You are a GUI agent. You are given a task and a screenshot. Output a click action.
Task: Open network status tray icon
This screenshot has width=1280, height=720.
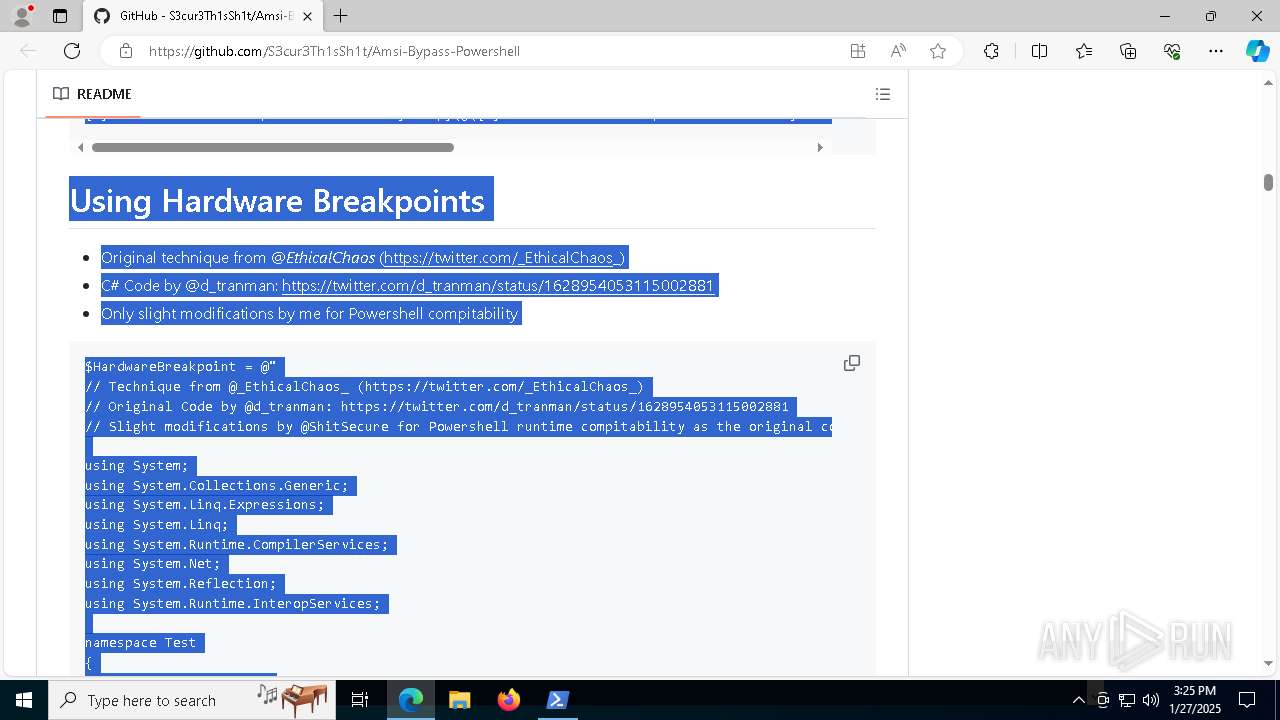(1127, 700)
